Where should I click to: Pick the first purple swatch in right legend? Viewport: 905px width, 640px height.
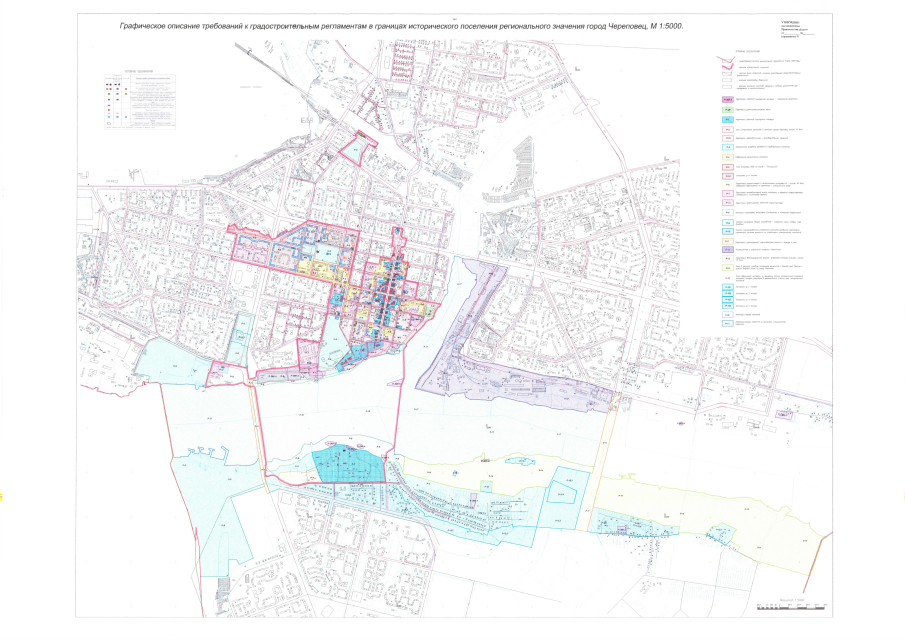point(728,100)
